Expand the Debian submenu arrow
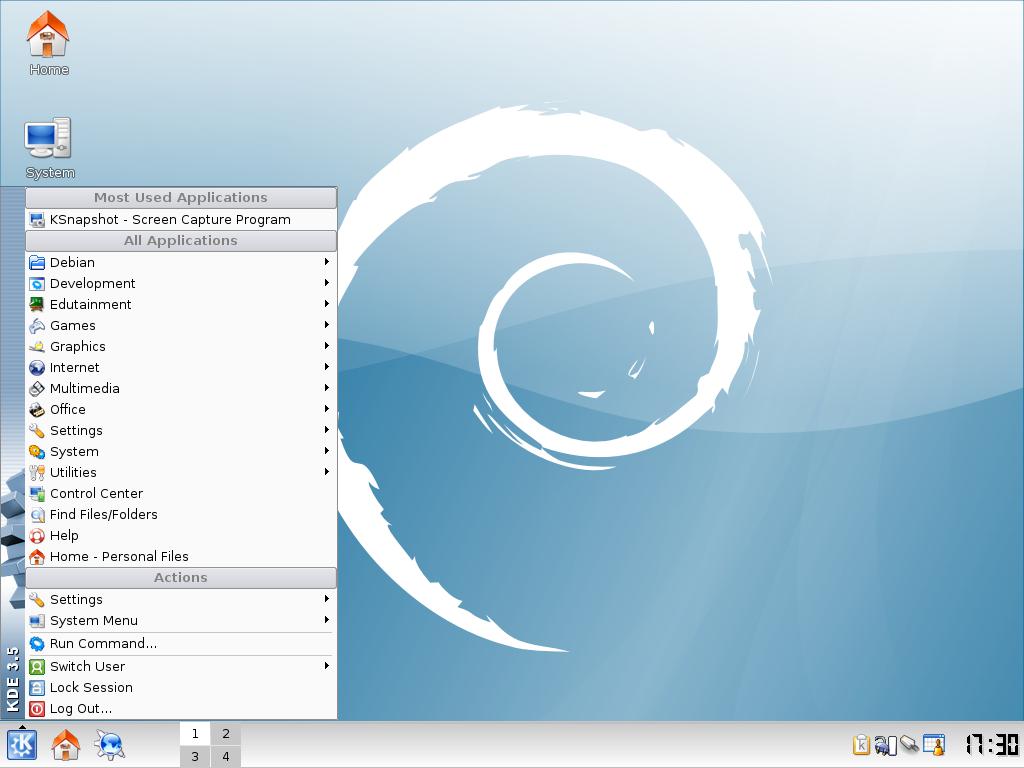The image size is (1024, 768). tap(327, 262)
